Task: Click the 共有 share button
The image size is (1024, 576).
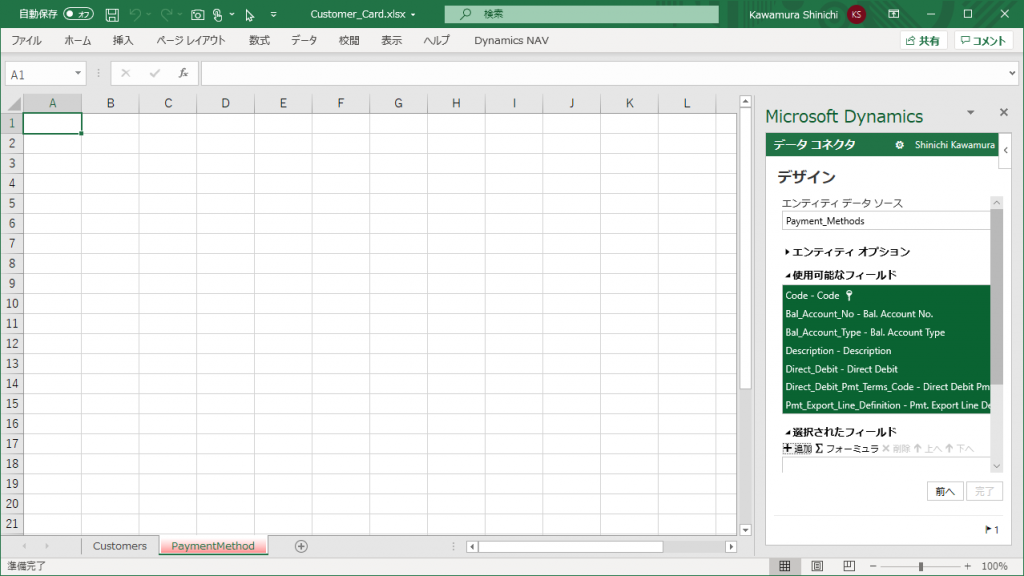Action: (923, 40)
